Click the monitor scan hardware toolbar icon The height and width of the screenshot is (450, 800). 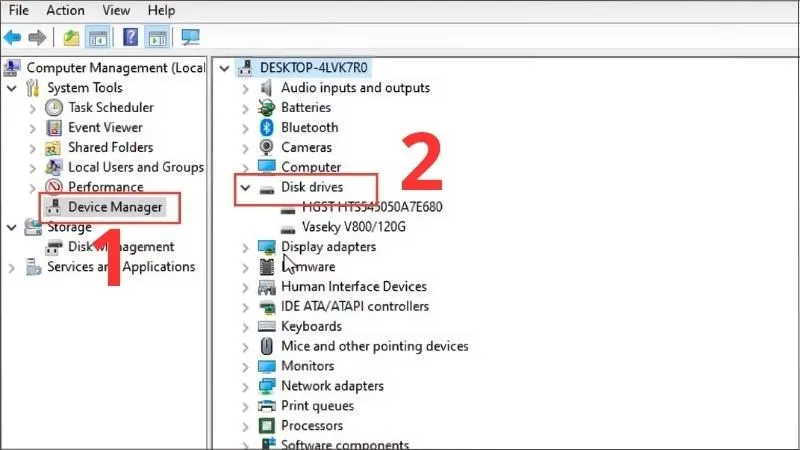190,38
